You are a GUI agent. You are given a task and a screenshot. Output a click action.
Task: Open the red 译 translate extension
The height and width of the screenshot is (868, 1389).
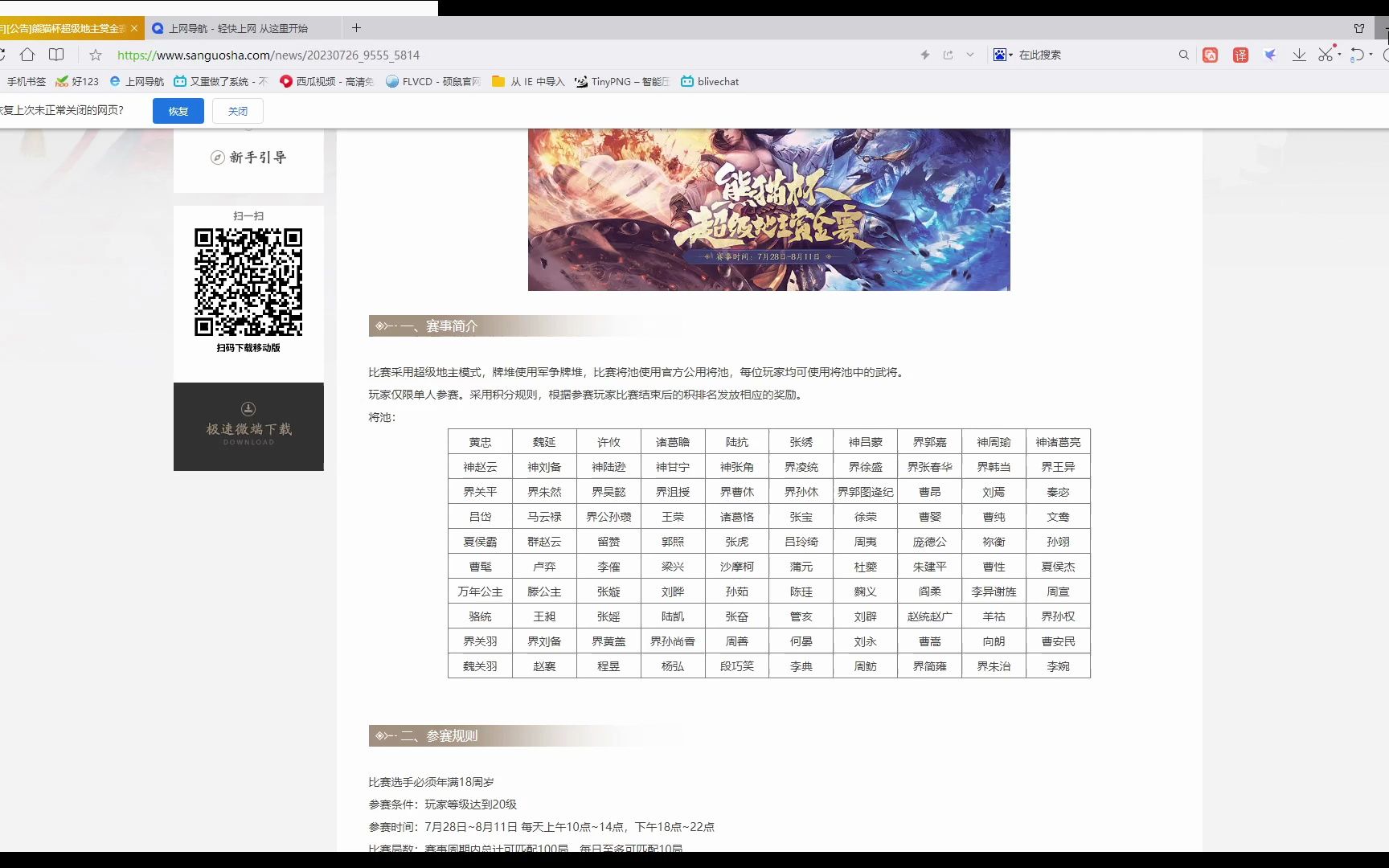[x=1240, y=55]
